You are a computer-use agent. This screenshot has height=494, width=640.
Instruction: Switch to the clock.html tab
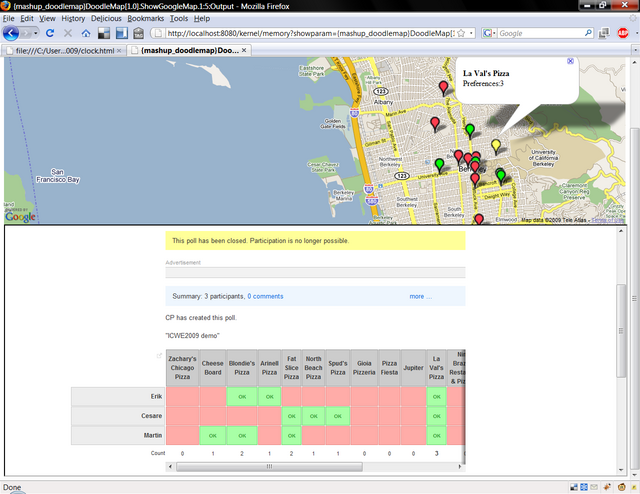tap(64, 51)
